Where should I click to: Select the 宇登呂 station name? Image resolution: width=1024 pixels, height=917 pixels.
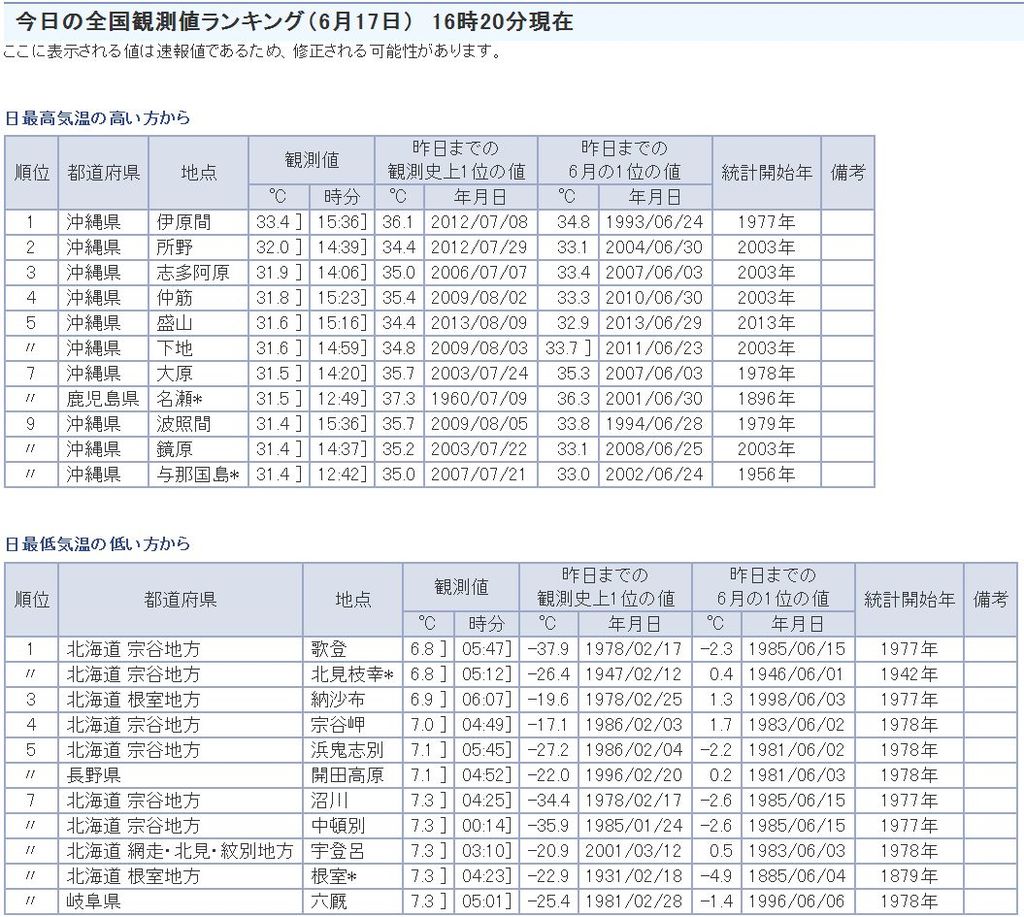pos(337,850)
